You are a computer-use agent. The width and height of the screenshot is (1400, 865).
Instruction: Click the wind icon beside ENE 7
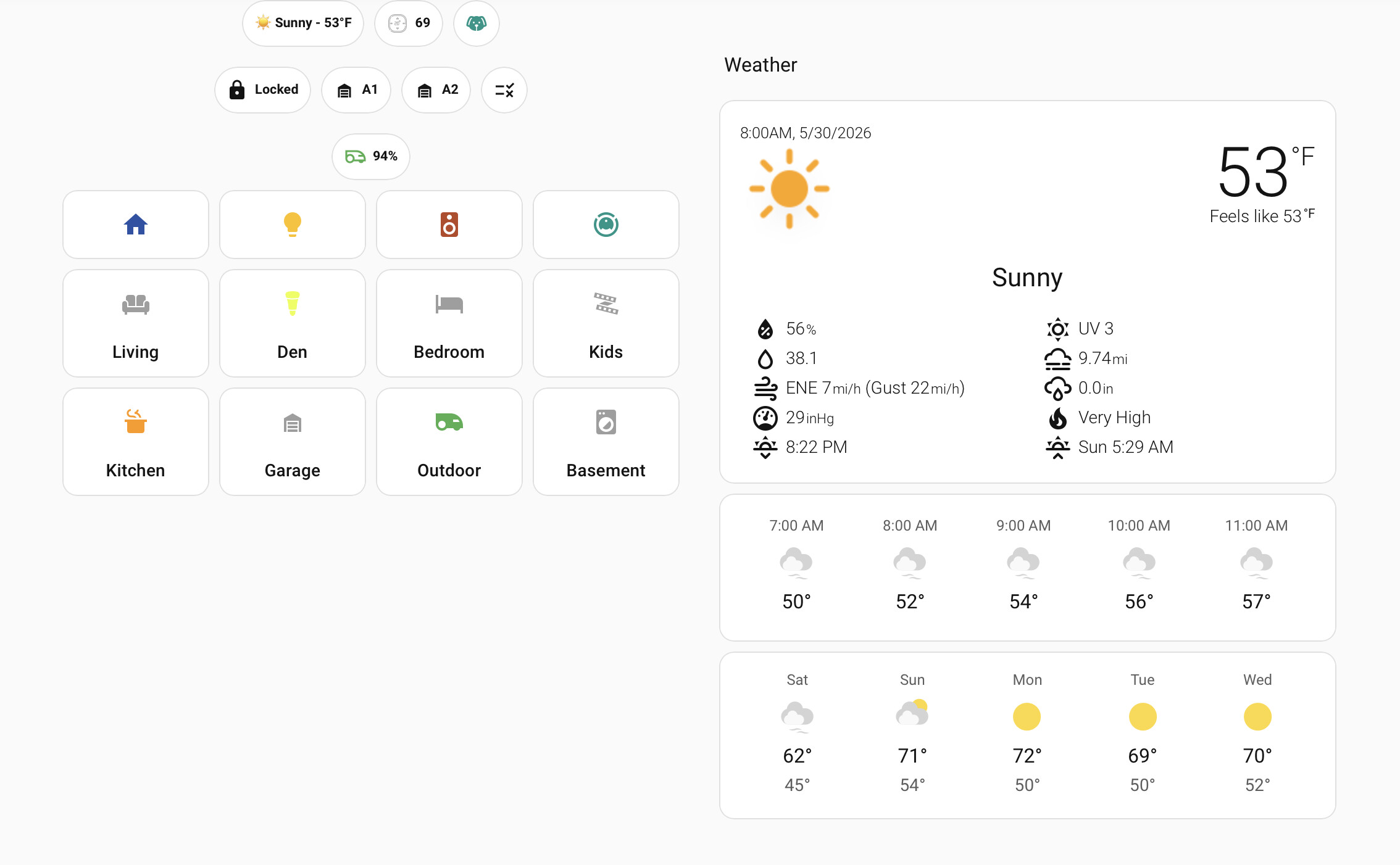click(x=765, y=389)
